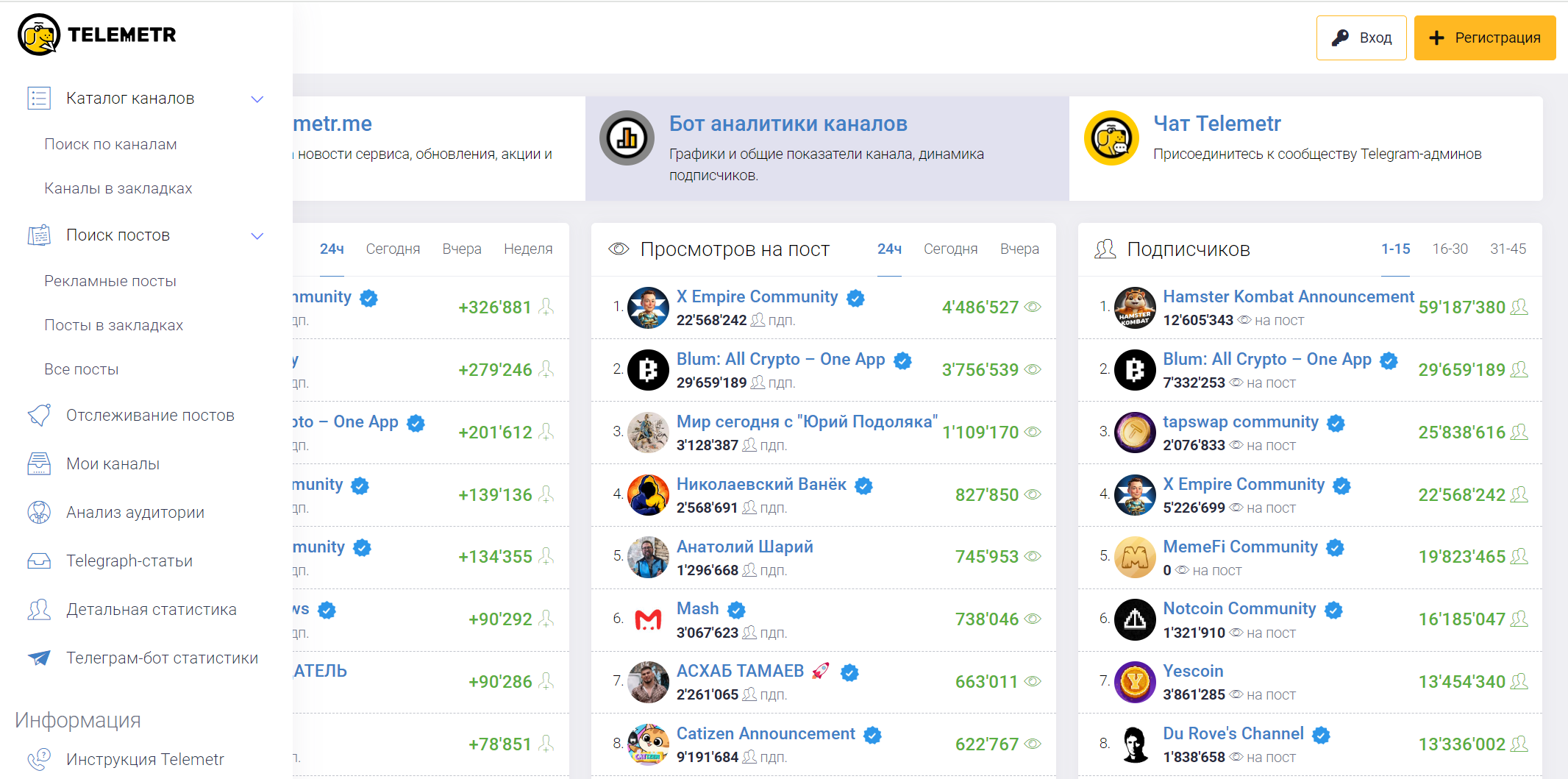This screenshot has height=779, width=1568.
Task: Open Рекламные посты
Action: click(110, 281)
